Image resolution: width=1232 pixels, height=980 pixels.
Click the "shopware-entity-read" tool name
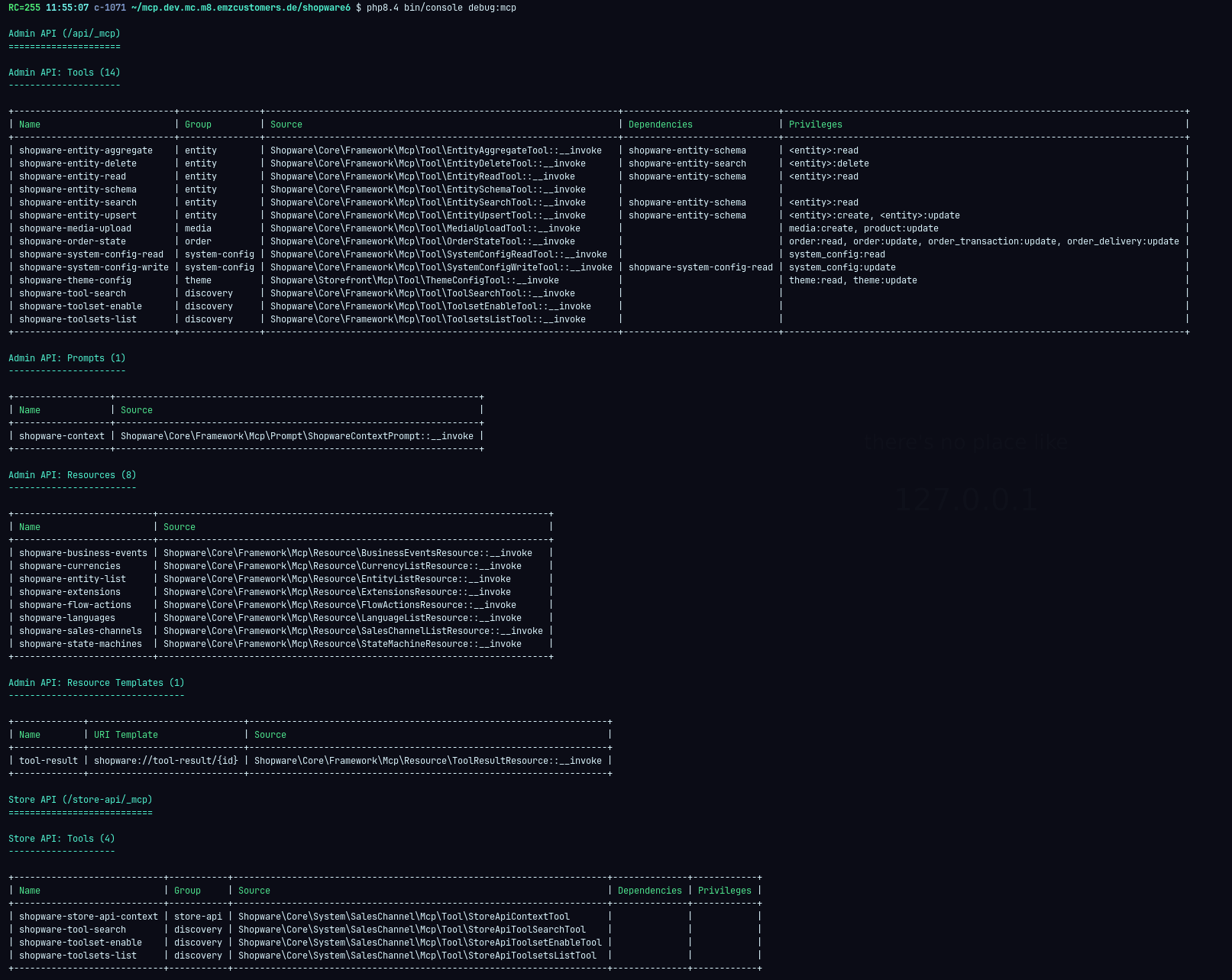[73, 176]
